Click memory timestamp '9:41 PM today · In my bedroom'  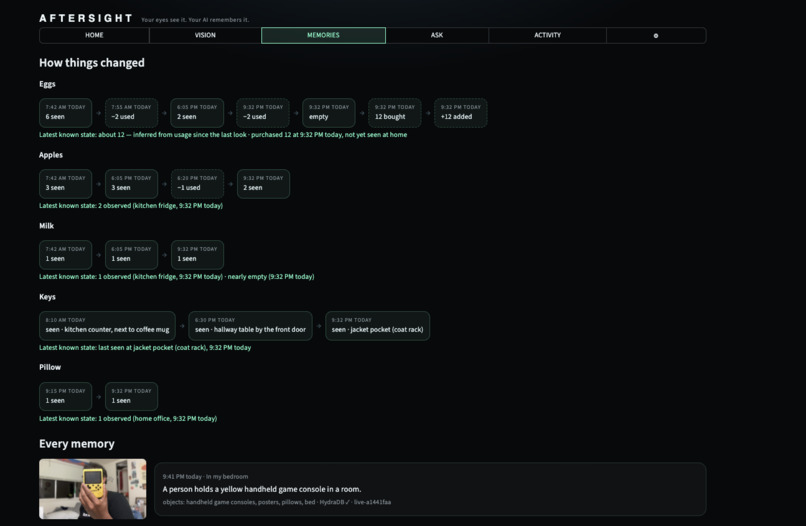(205, 477)
